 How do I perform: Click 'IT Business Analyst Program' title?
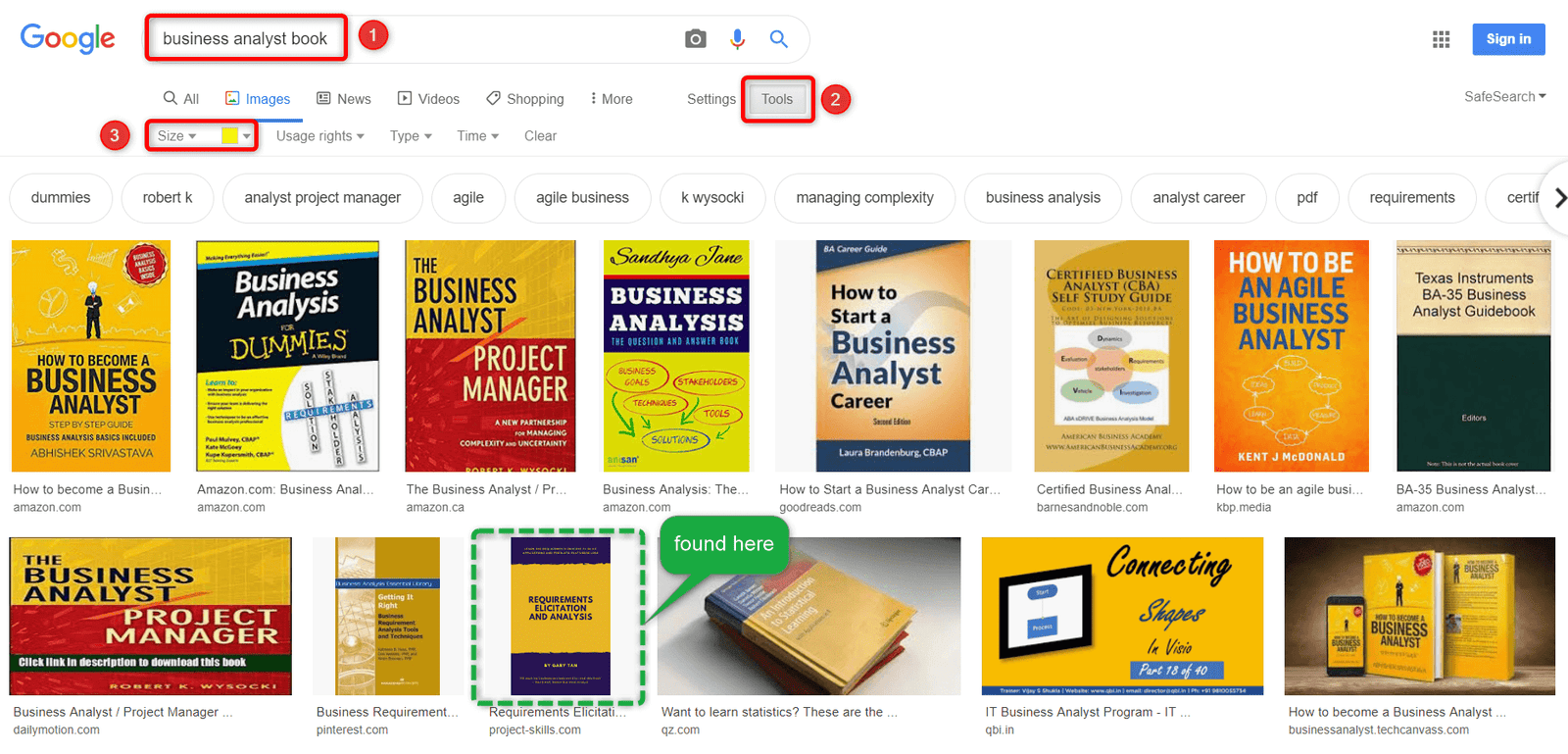(1088, 712)
